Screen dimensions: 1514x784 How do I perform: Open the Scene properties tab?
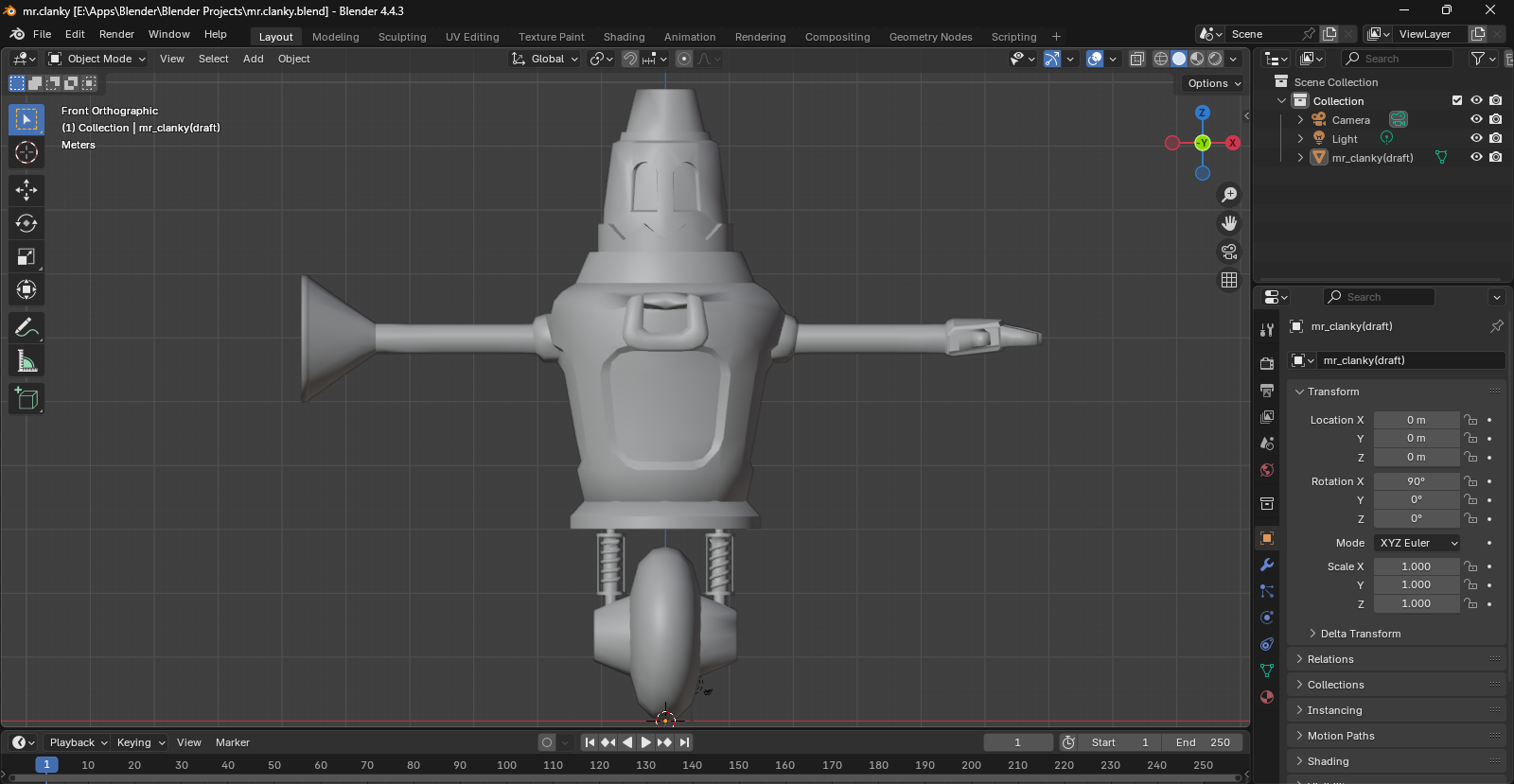(x=1267, y=444)
